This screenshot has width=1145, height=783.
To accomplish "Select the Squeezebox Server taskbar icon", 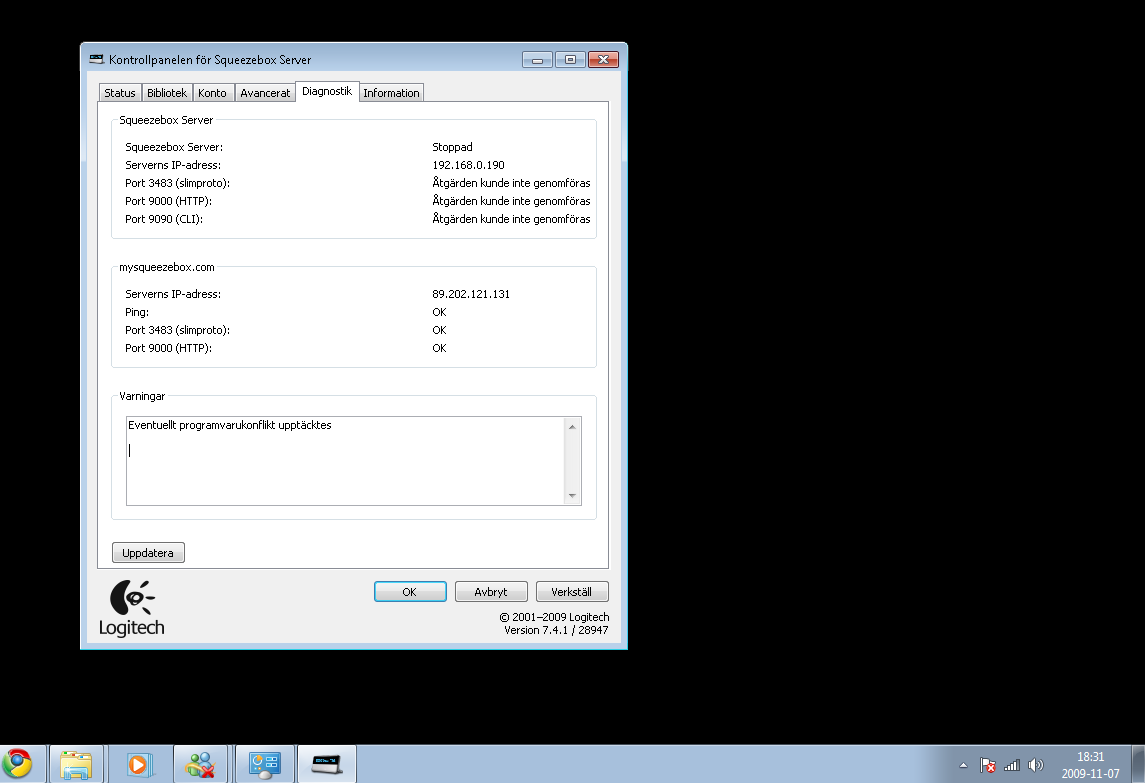I will point(327,765).
